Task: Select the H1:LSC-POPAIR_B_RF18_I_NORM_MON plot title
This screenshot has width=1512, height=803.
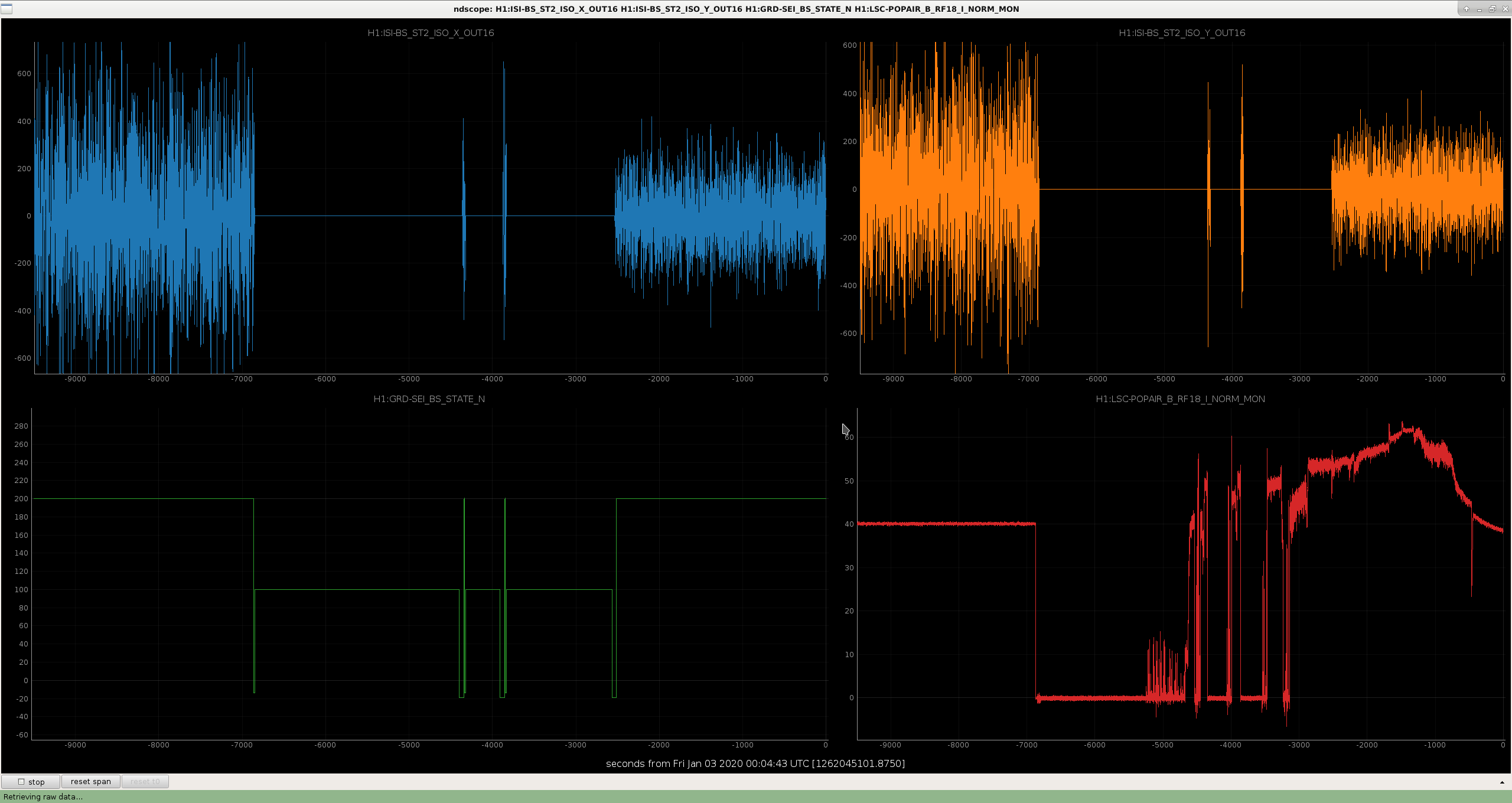Action: tap(1180, 399)
